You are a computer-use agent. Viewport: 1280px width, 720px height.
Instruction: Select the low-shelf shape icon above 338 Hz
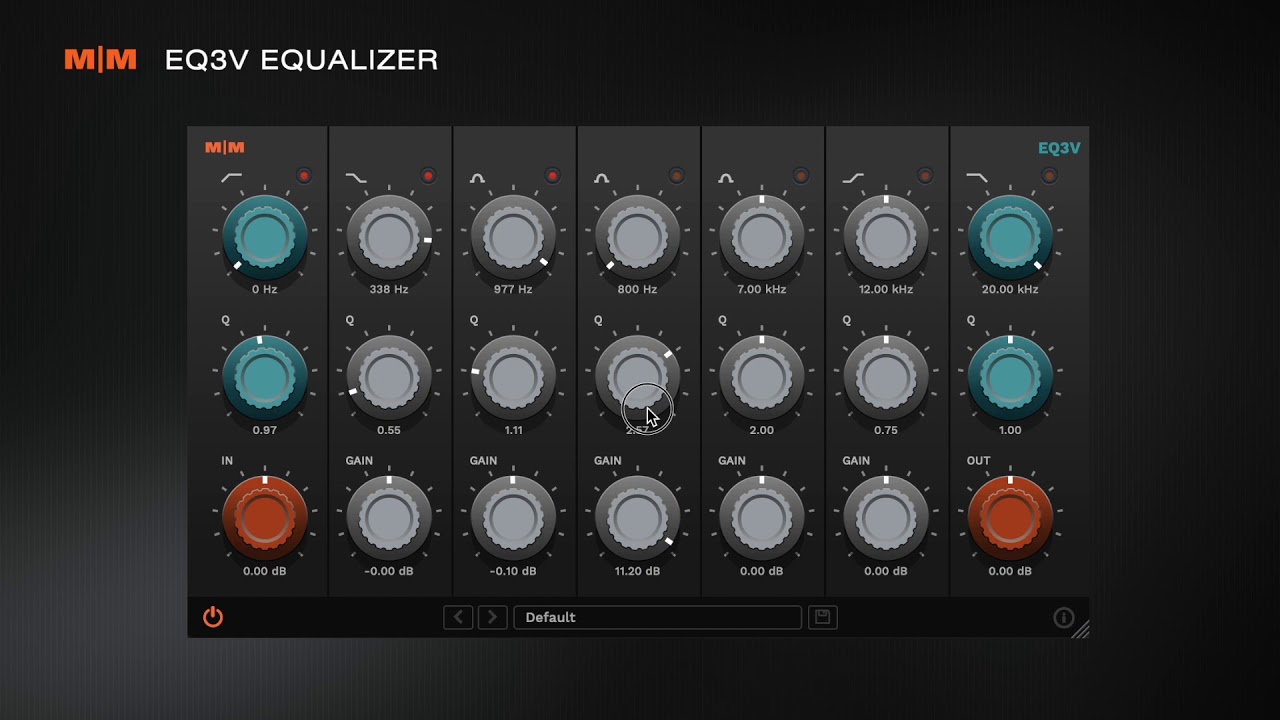356,178
